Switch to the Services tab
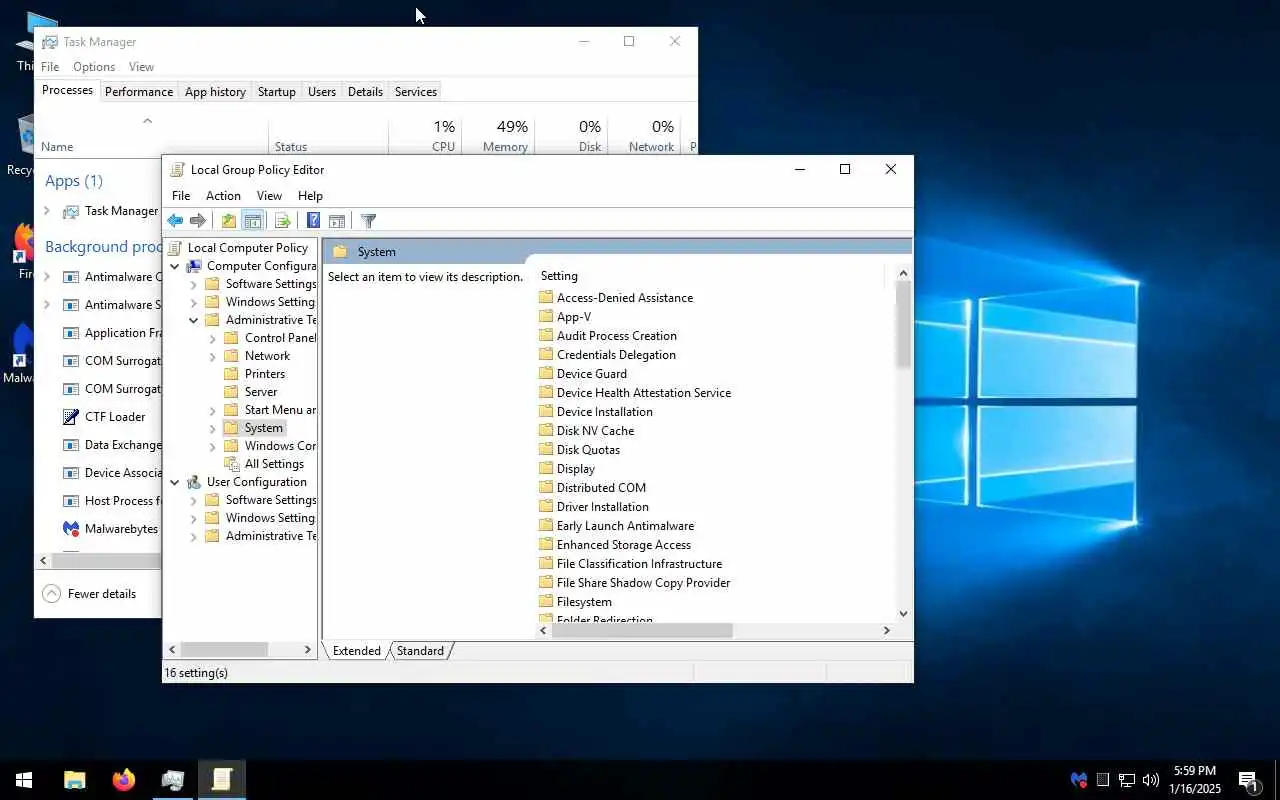This screenshot has height=800, width=1280. click(x=416, y=91)
